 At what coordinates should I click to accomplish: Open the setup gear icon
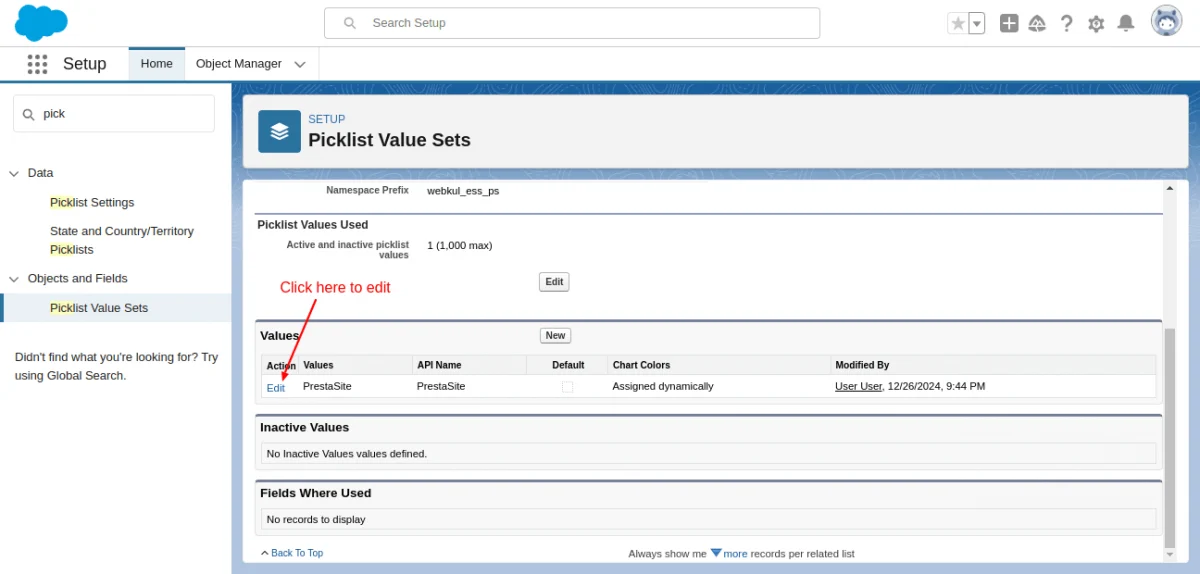coord(1096,23)
